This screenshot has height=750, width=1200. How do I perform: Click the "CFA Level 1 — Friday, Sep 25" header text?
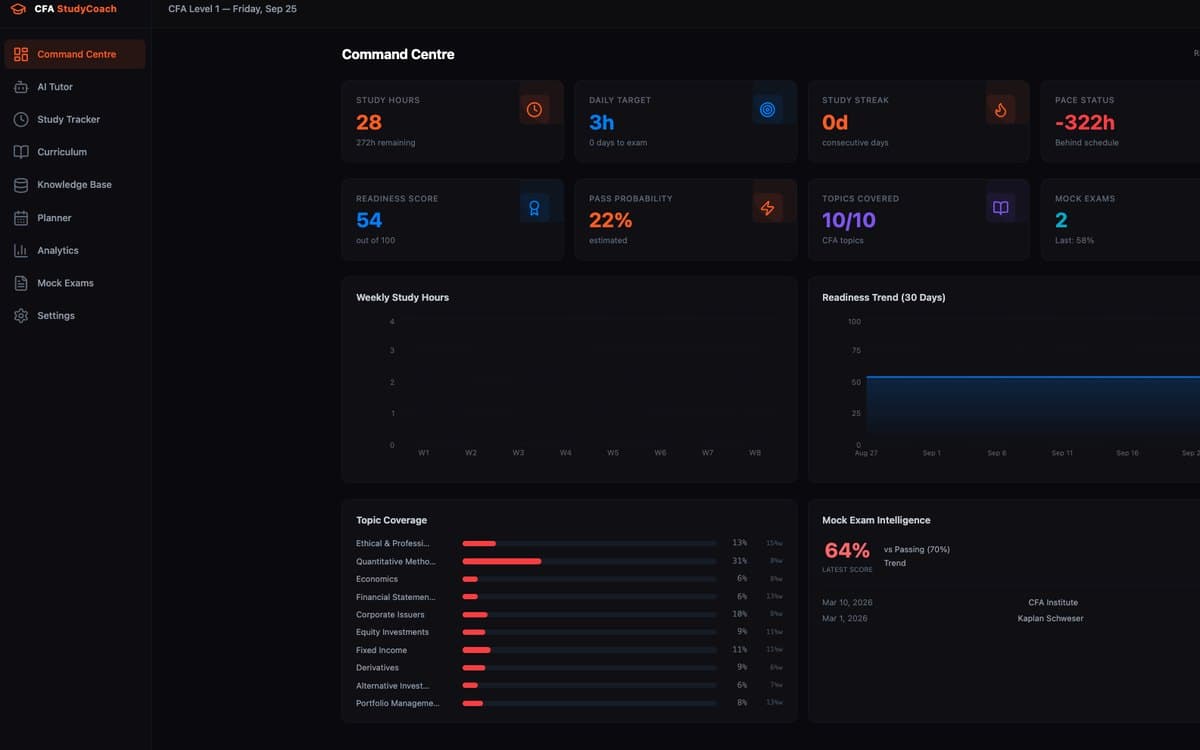click(232, 9)
